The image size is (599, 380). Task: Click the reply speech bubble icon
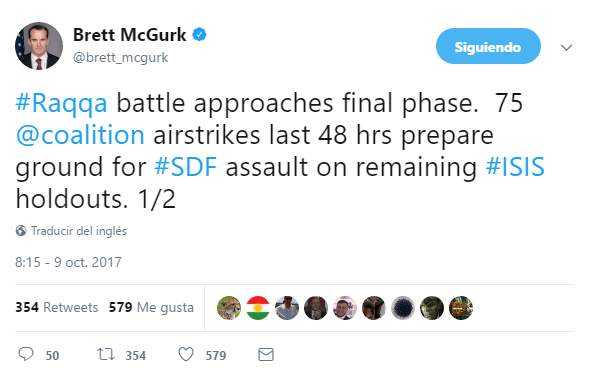point(26,354)
